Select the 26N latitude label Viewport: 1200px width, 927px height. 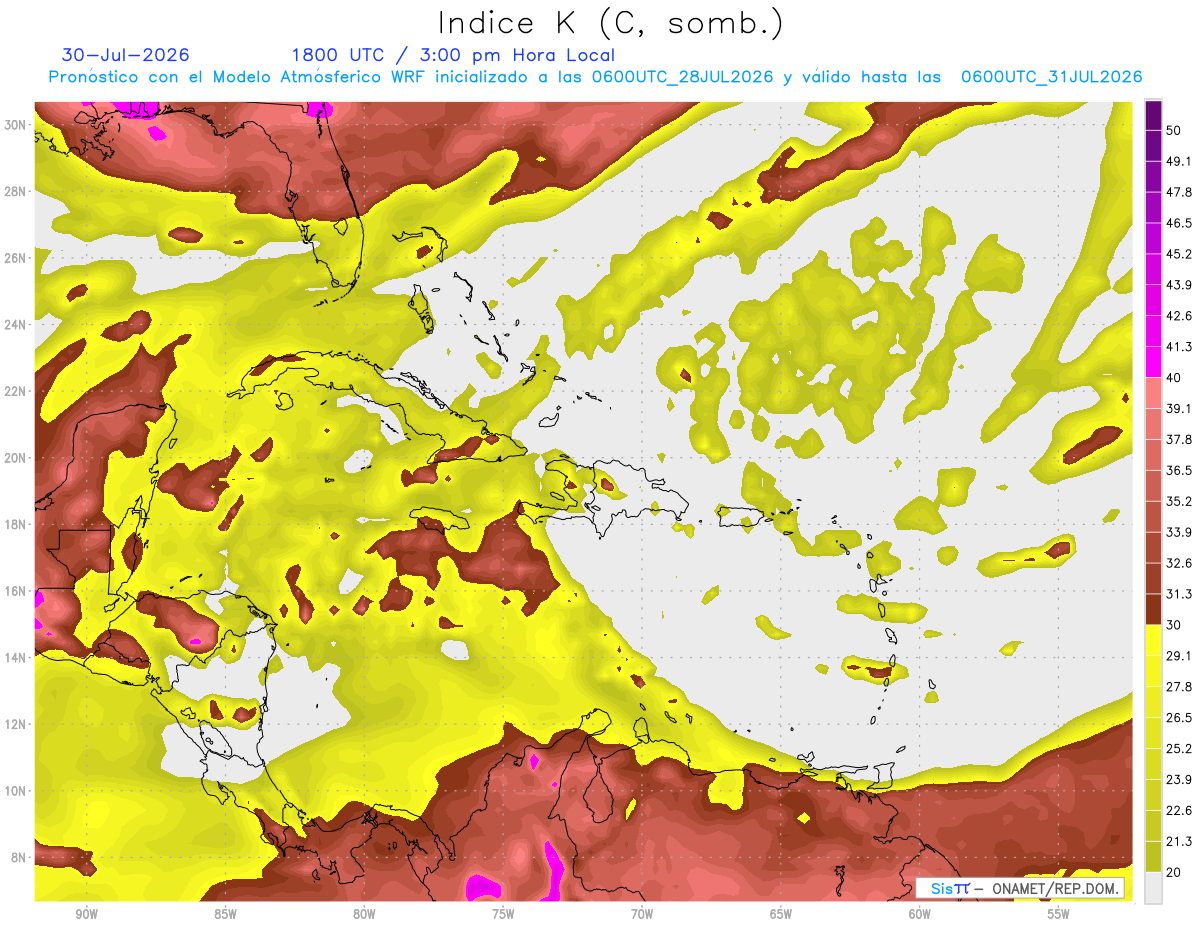coord(16,258)
